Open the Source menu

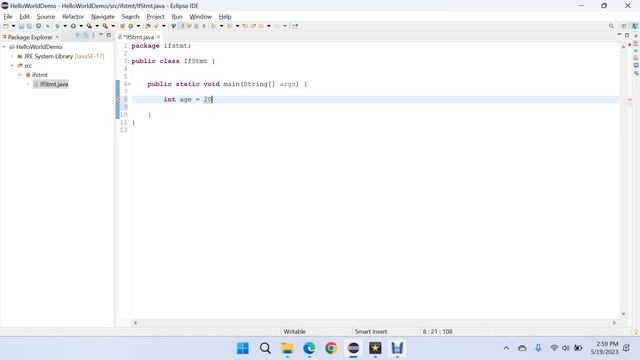click(46, 17)
